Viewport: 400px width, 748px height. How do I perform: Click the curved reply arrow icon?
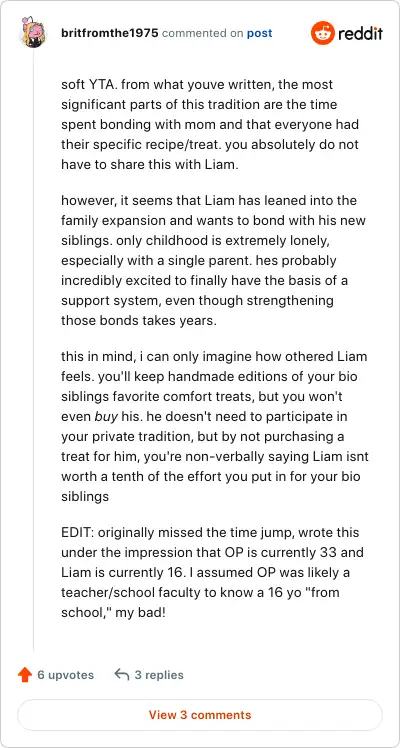[122, 674]
